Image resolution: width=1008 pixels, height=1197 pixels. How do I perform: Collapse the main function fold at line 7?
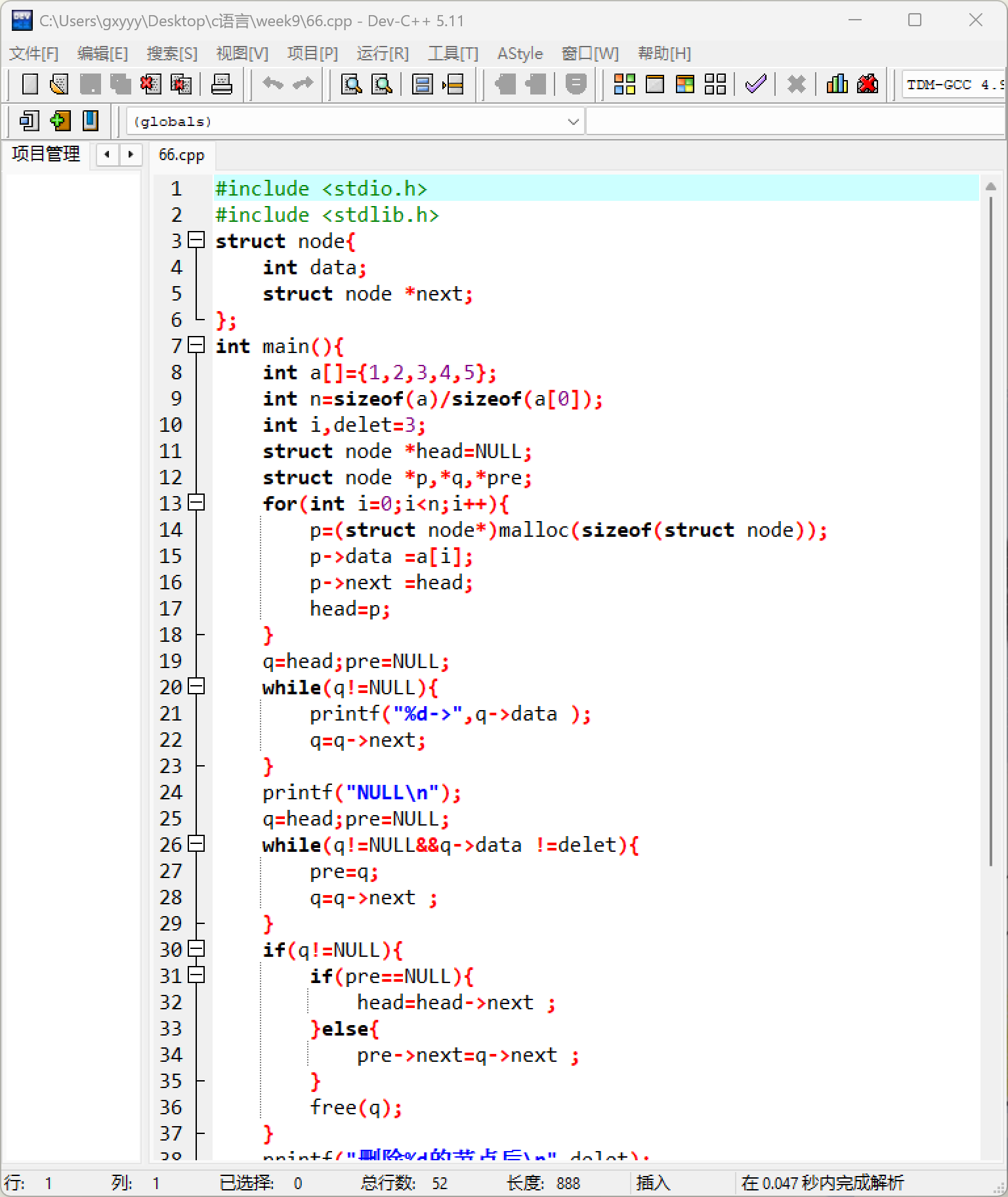(x=196, y=345)
